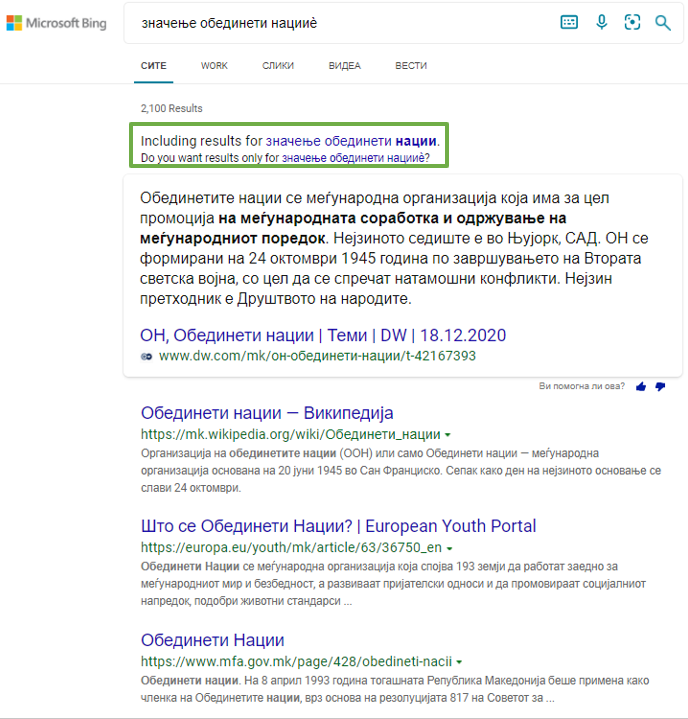Viewport: 688px width, 719px height.
Task: Open the ВИДЕА tab
Action: tap(344, 66)
